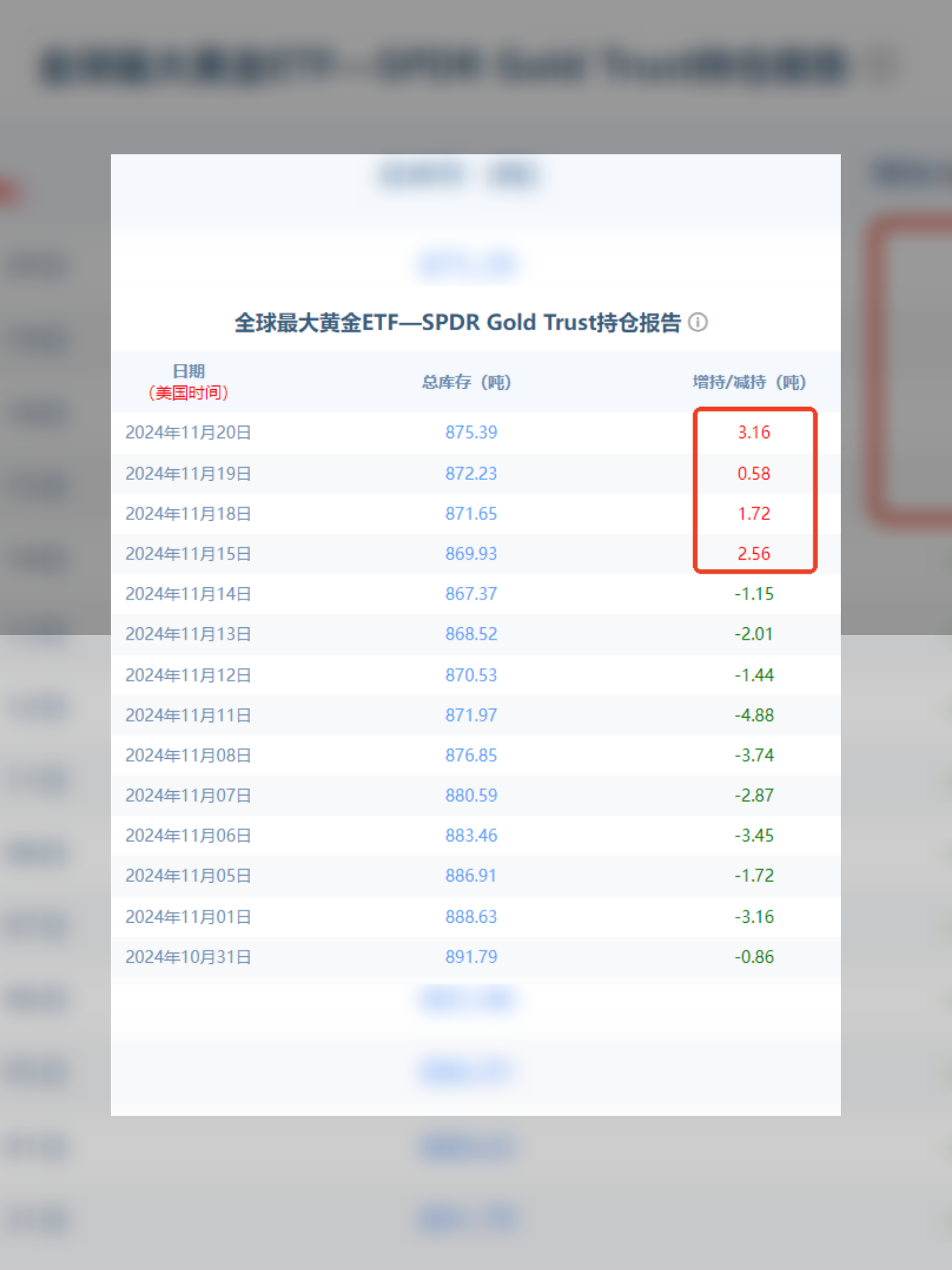
Task: Select the date 2024年11月11日
Action: click(x=188, y=715)
